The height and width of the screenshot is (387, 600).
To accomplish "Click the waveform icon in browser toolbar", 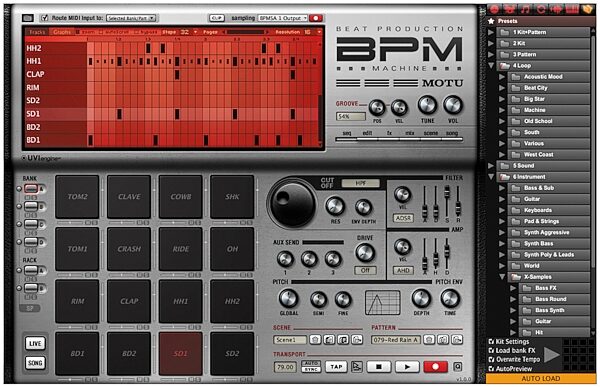I will click(x=556, y=9).
